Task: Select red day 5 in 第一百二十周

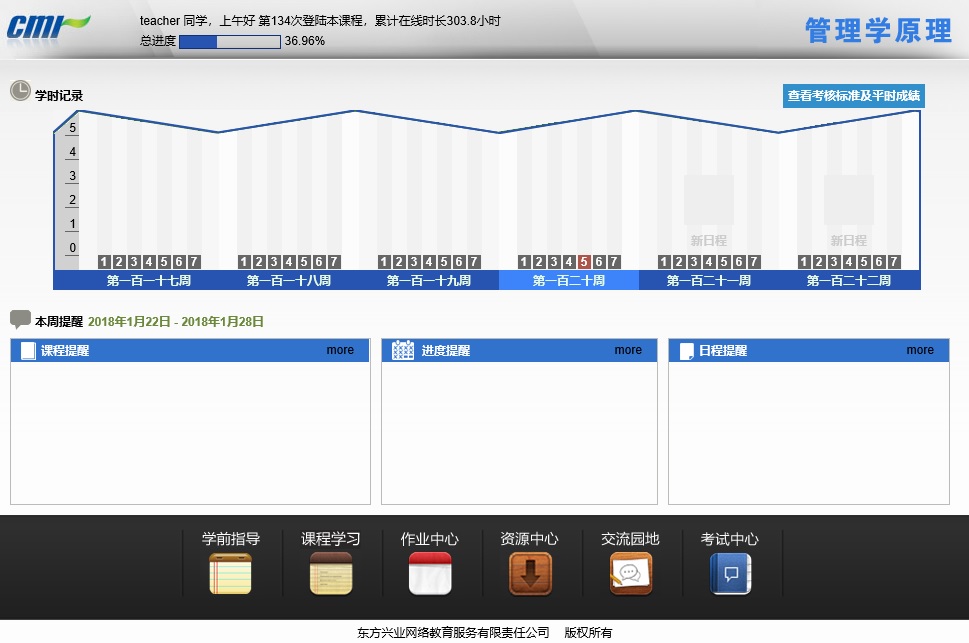Action: coord(583,262)
